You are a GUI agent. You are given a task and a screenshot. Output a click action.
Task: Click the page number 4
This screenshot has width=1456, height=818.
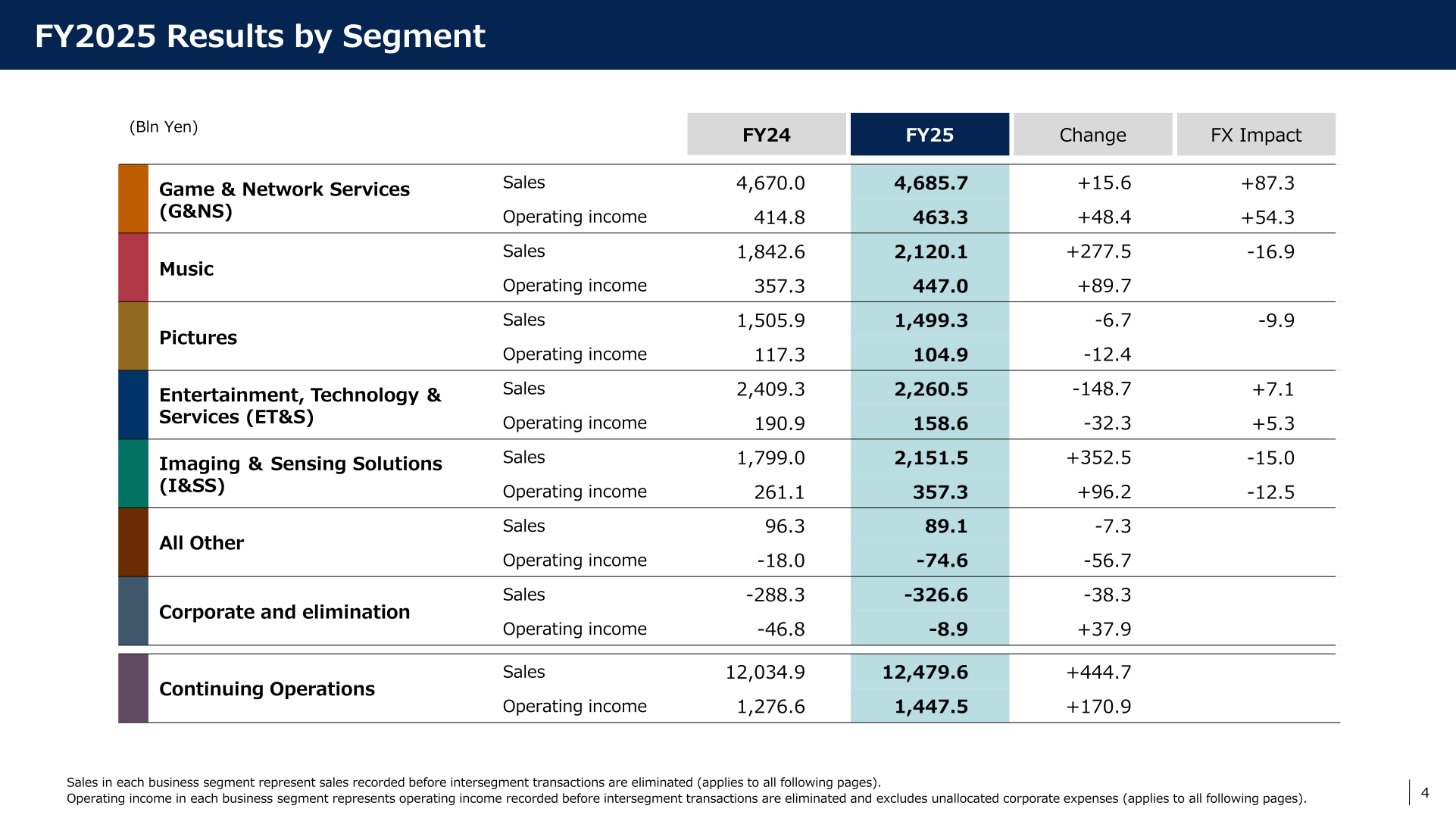coord(1425,793)
